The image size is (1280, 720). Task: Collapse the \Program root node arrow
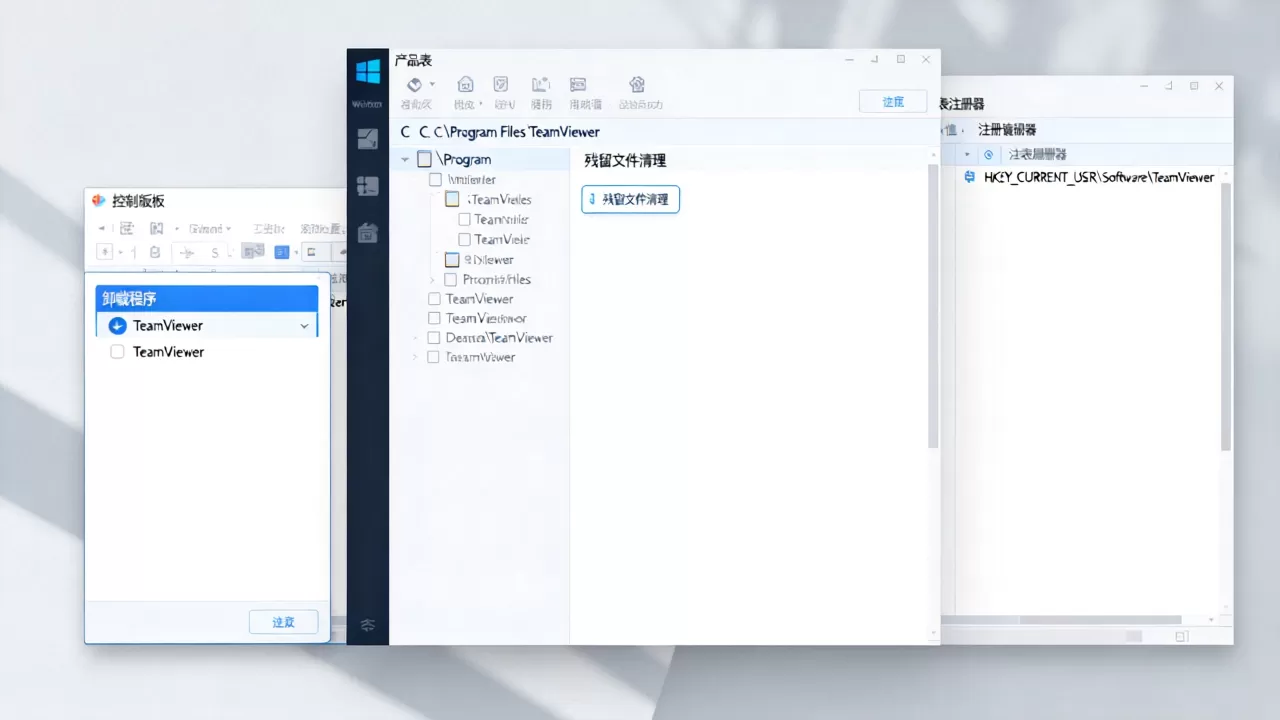[405, 159]
